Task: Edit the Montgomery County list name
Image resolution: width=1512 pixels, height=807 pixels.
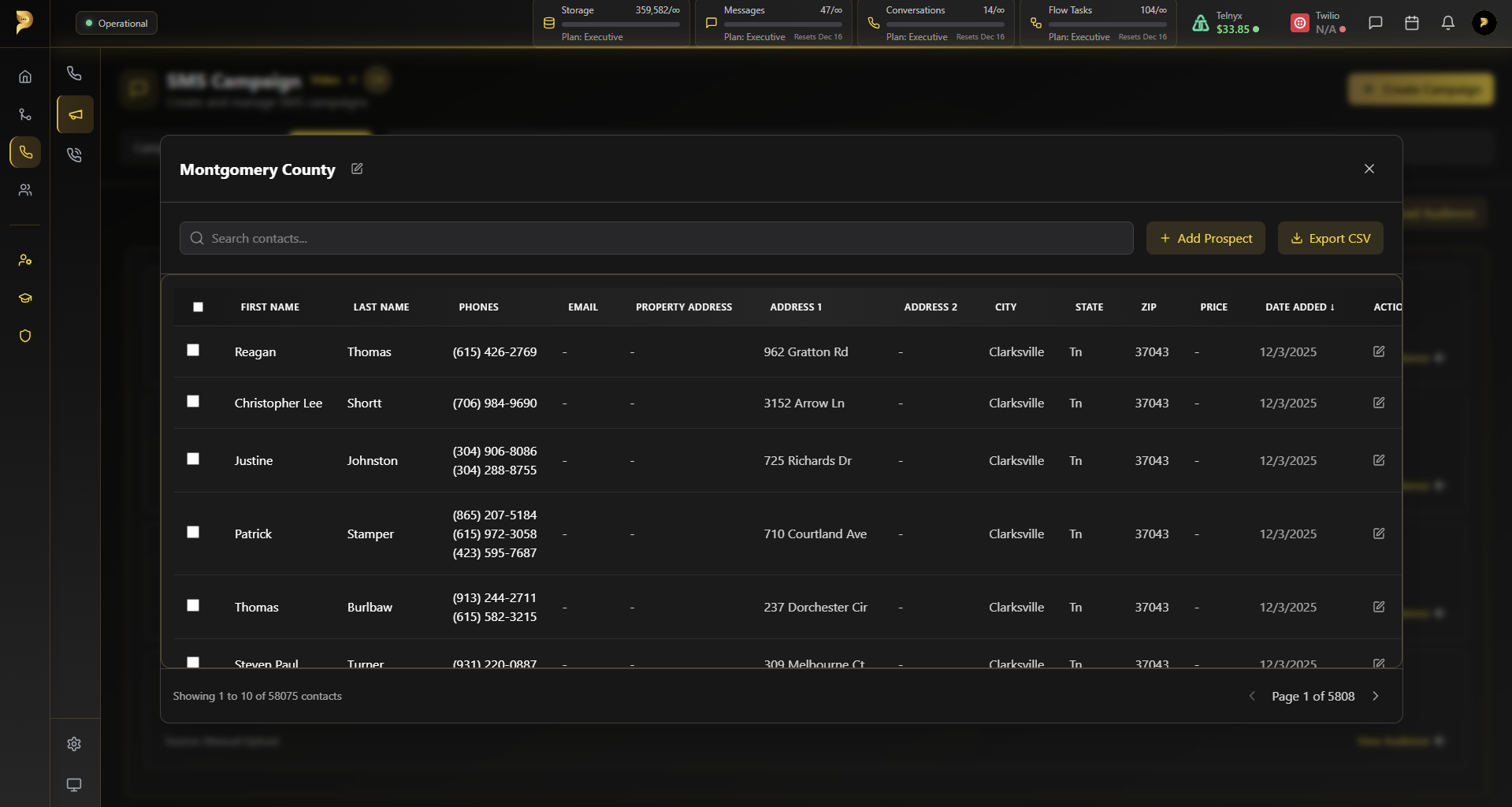Action: [x=357, y=169]
